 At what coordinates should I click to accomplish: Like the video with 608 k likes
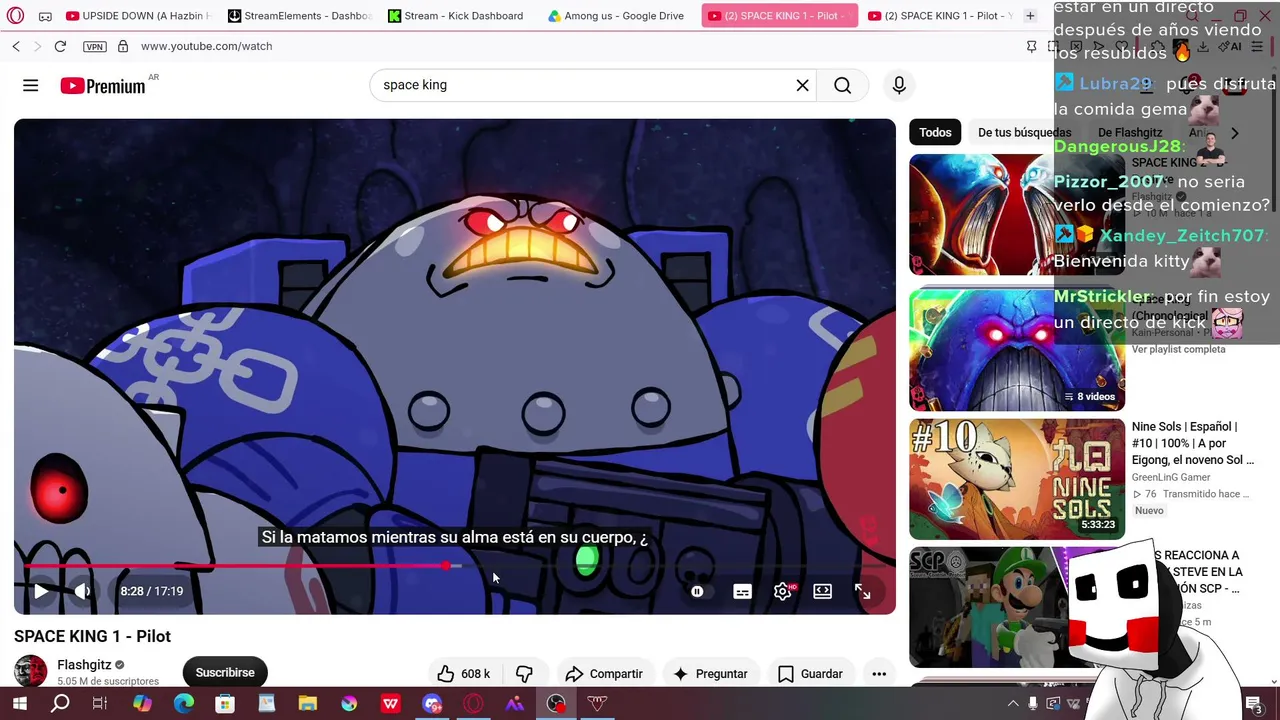[x=464, y=674]
